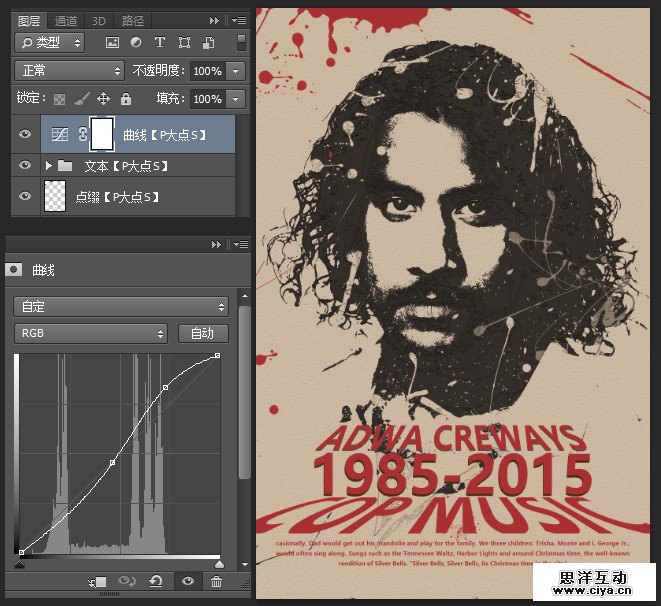The width and height of the screenshot is (661, 606).
Task: Clip adjustment to layer below icon
Action: 97,582
